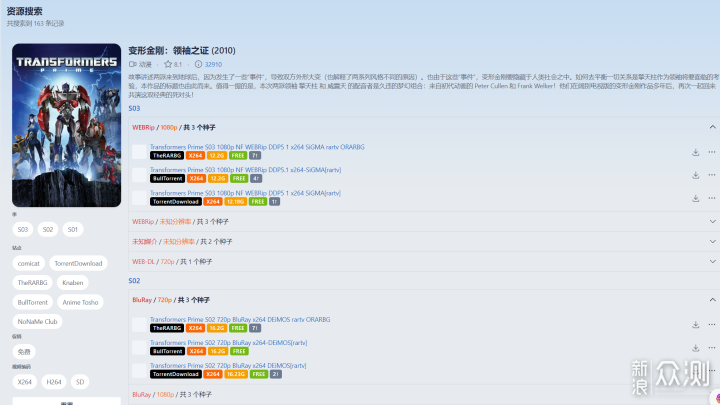Filter by video codec X264 chip
Image resolution: width=720 pixels, height=405 pixels.
(24, 382)
